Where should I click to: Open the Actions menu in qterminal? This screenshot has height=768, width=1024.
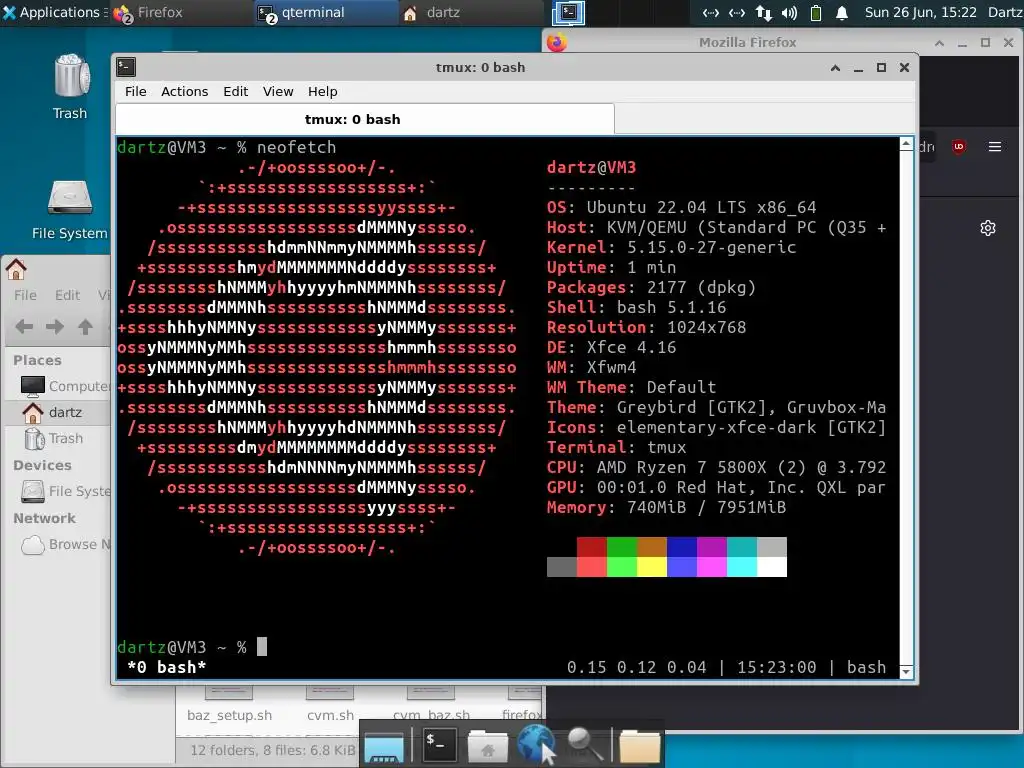tap(184, 91)
